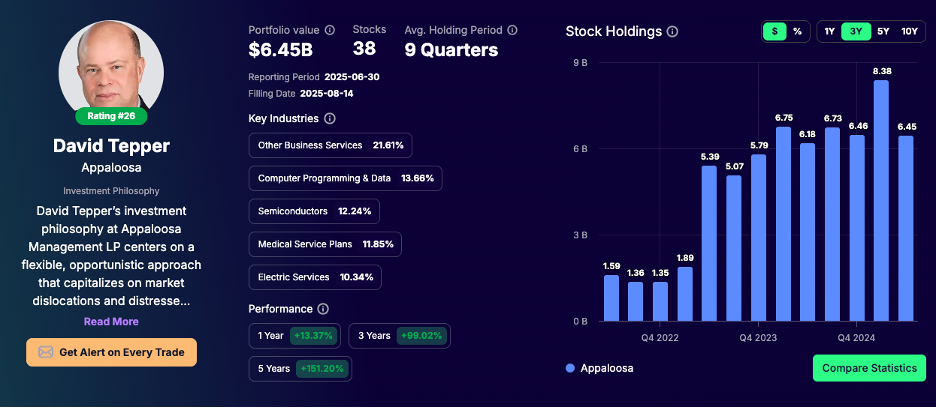Viewport: 936px width, 408px height.
Task: Click the Q4 2022 axis label
Action: [660, 338]
